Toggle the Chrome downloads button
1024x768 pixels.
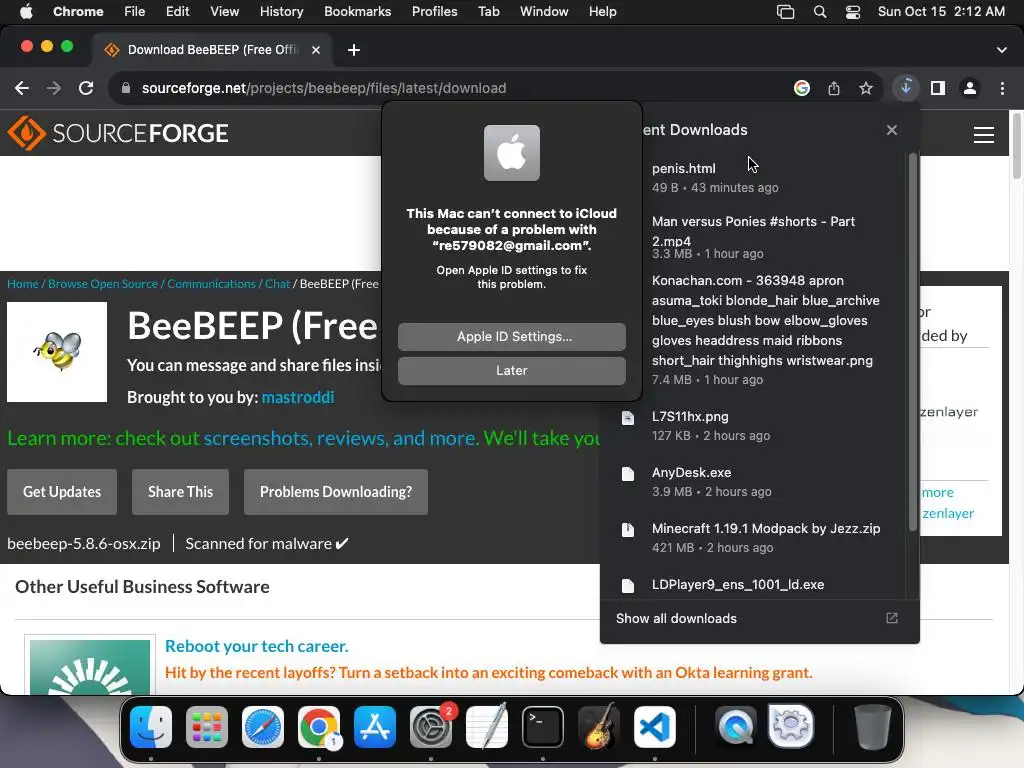pyautogui.click(x=906, y=88)
